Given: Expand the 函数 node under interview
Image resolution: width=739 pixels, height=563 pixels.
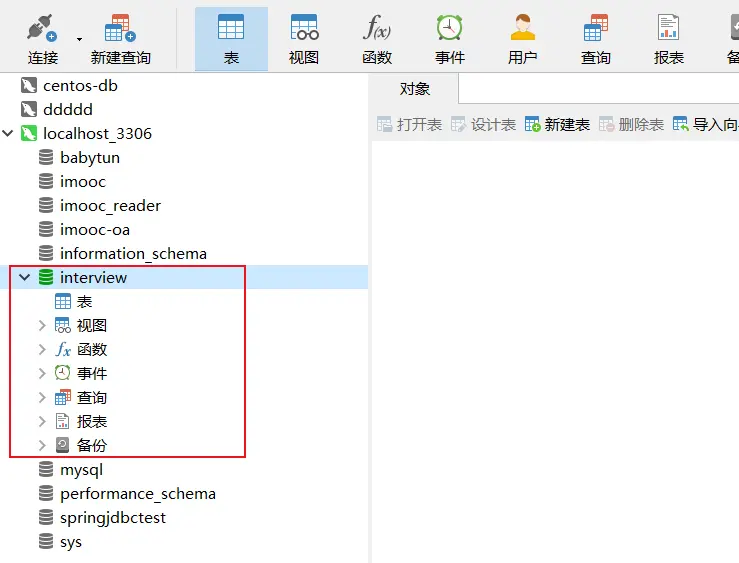Looking at the screenshot, I should (x=42, y=350).
